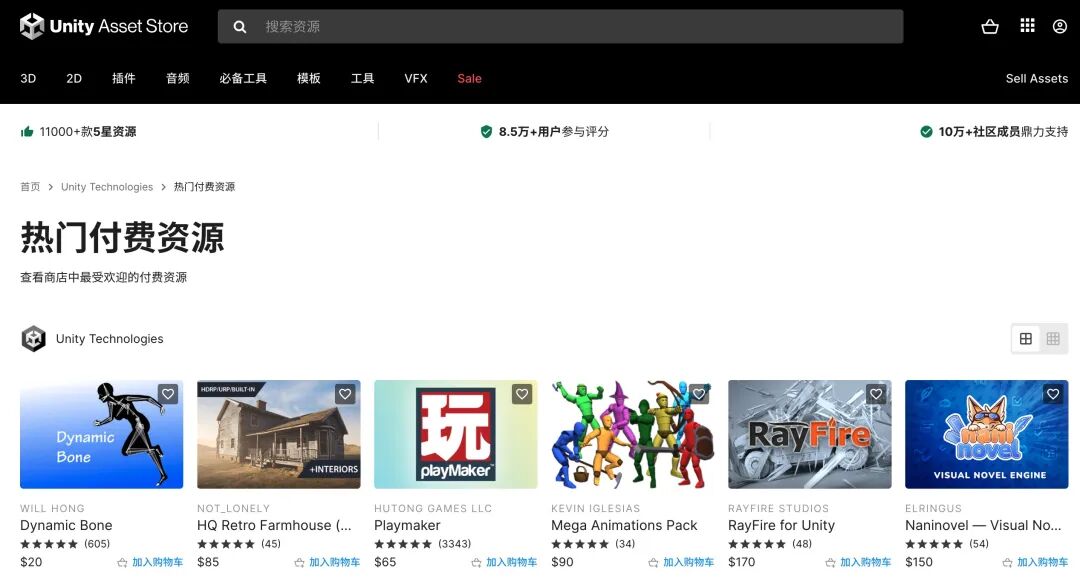Image resolution: width=1080 pixels, height=582 pixels.
Task: Open the RayFire for Unity title
Action: pos(781,526)
